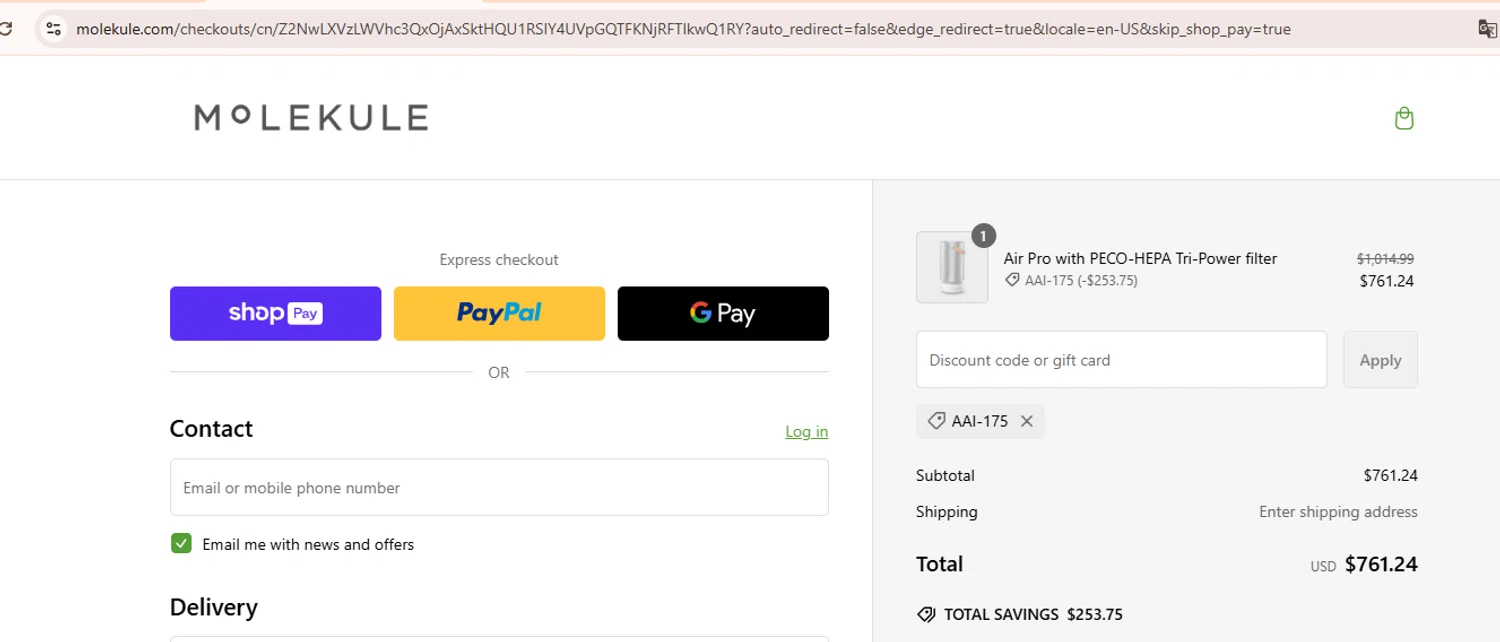1500x642 pixels.
Task: Click the Discount code or gift card field
Action: (1121, 360)
